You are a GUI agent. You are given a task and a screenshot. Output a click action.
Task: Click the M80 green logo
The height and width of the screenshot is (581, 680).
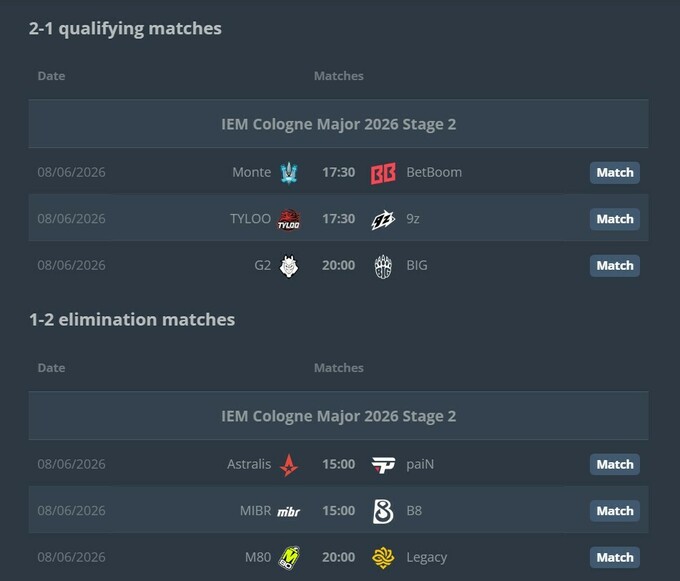tap(289, 558)
